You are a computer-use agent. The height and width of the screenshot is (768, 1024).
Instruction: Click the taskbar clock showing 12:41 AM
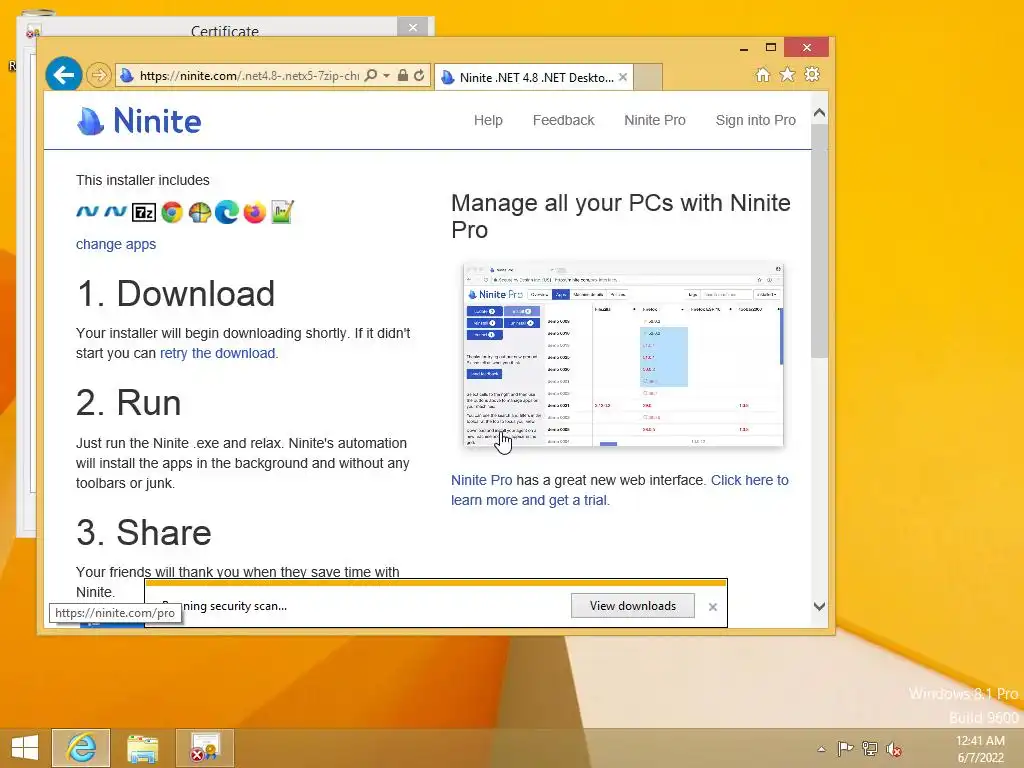pyautogui.click(x=980, y=749)
